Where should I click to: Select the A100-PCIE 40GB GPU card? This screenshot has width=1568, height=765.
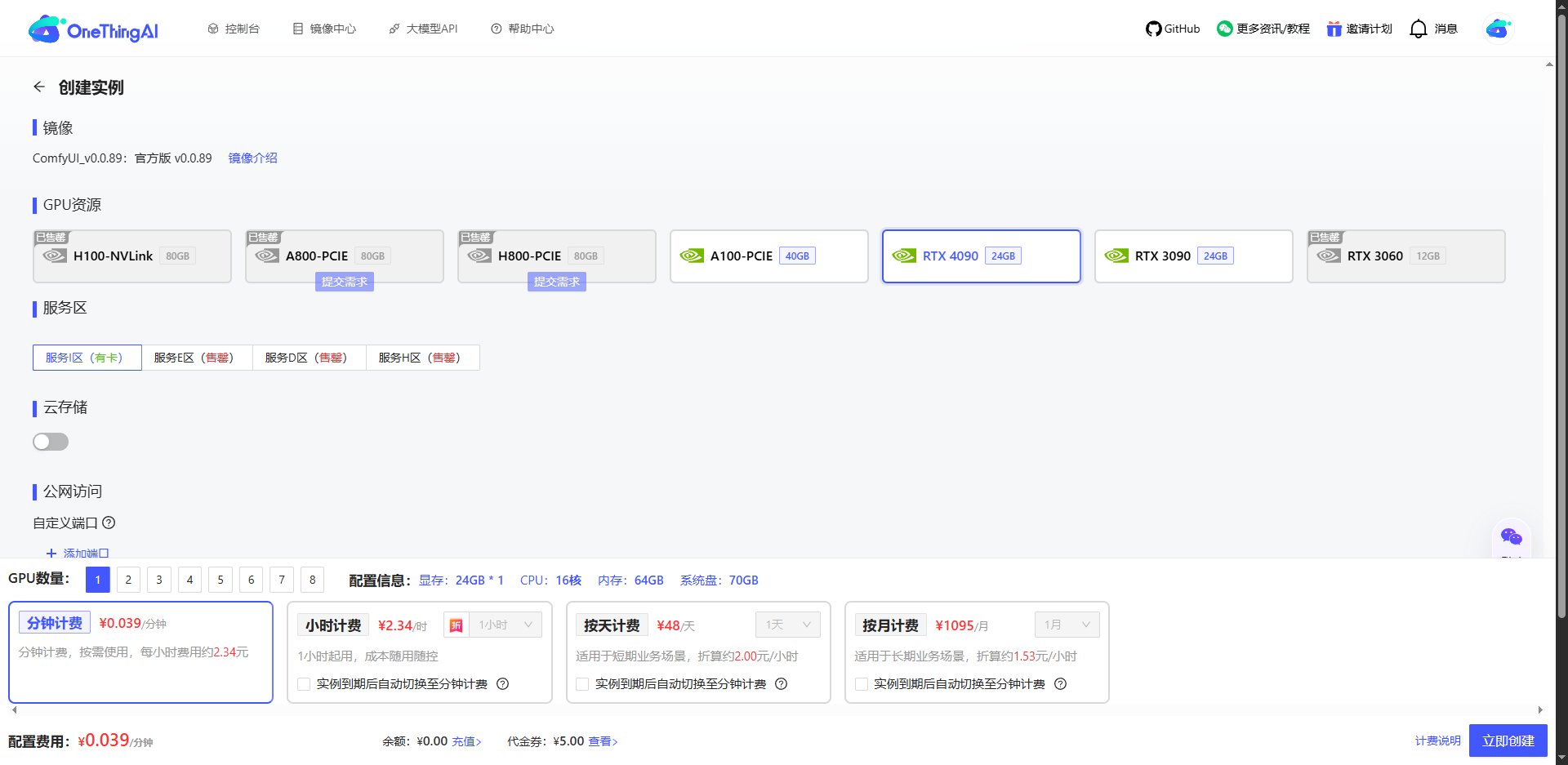pos(768,256)
